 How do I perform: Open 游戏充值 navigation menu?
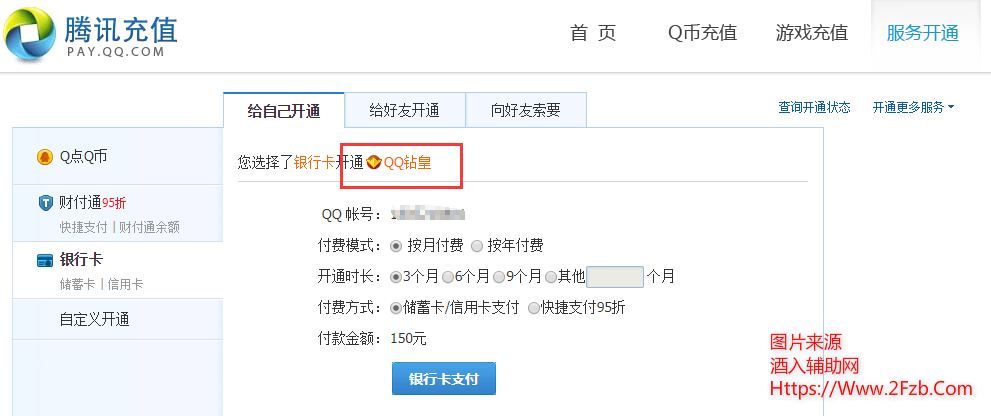(811, 33)
